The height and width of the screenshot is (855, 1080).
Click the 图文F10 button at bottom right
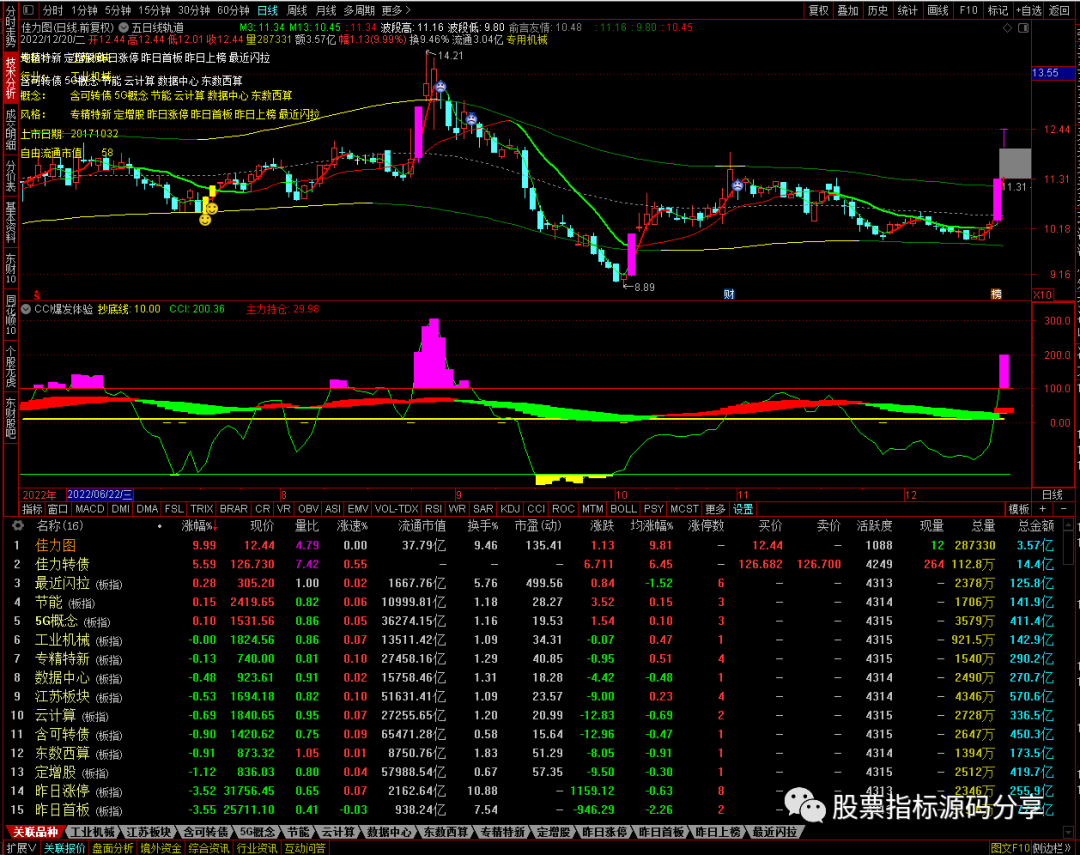click(x=1010, y=848)
